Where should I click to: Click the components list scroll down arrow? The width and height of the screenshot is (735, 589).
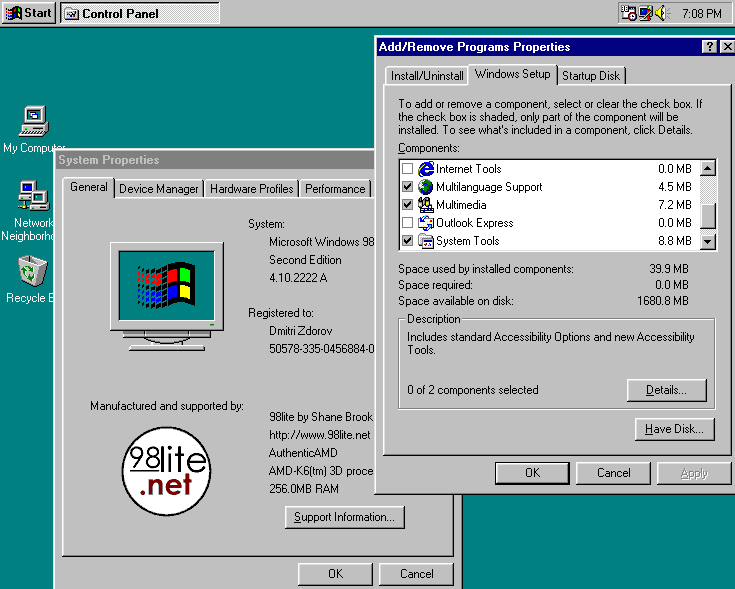click(x=708, y=242)
